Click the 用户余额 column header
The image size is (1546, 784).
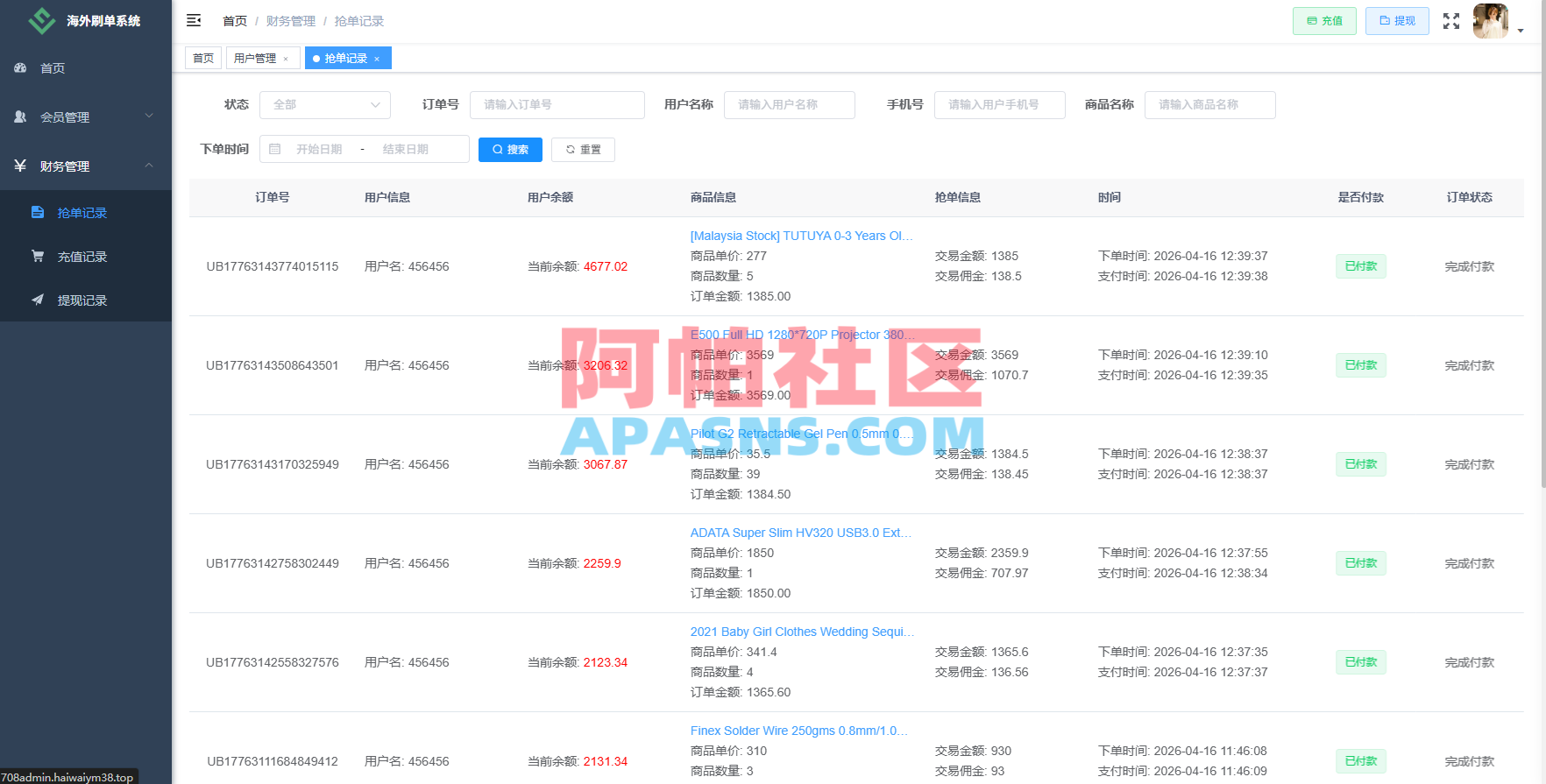[x=550, y=197]
